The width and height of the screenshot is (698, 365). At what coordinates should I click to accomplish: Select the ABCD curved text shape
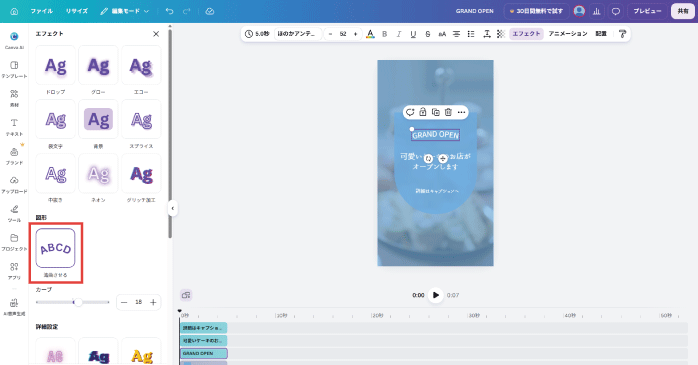click(56, 248)
